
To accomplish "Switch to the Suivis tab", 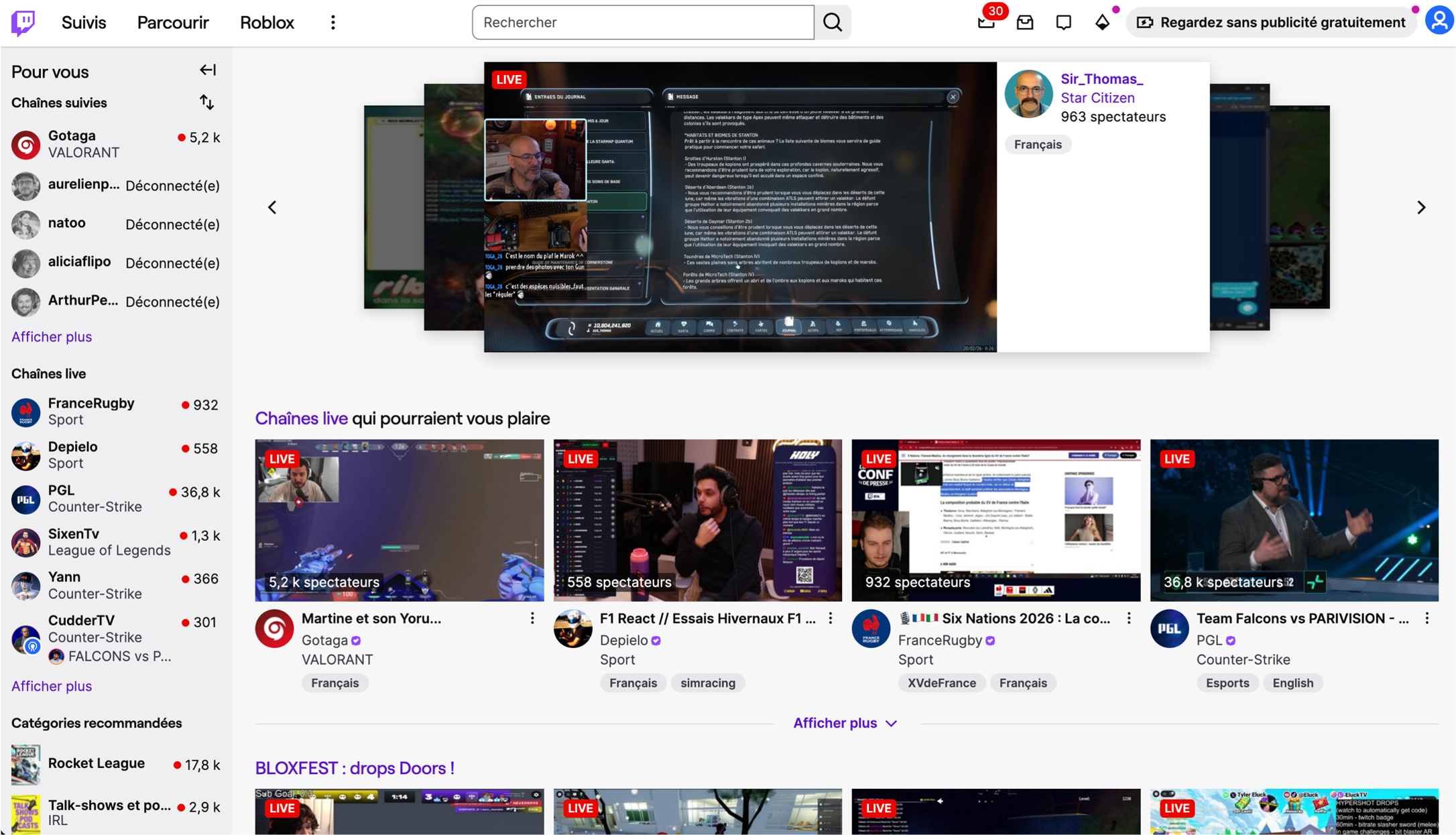I will pyautogui.click(x=84, y=22).
